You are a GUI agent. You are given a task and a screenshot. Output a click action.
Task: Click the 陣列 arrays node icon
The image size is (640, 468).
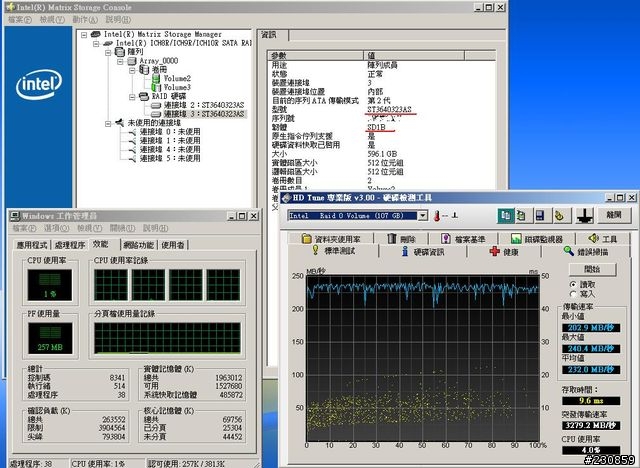point(120,52)
